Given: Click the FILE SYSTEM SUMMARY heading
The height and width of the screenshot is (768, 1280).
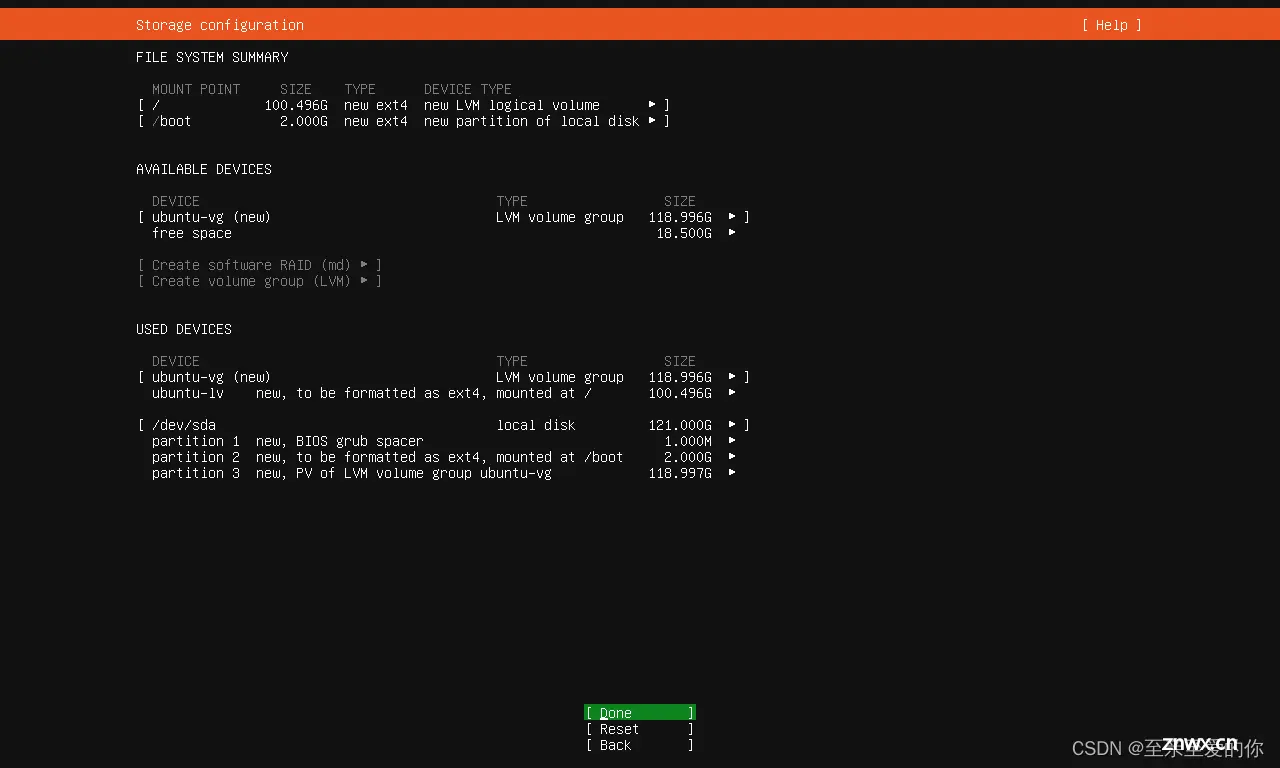Looking at the screenshot, I should tap(212, 57).
